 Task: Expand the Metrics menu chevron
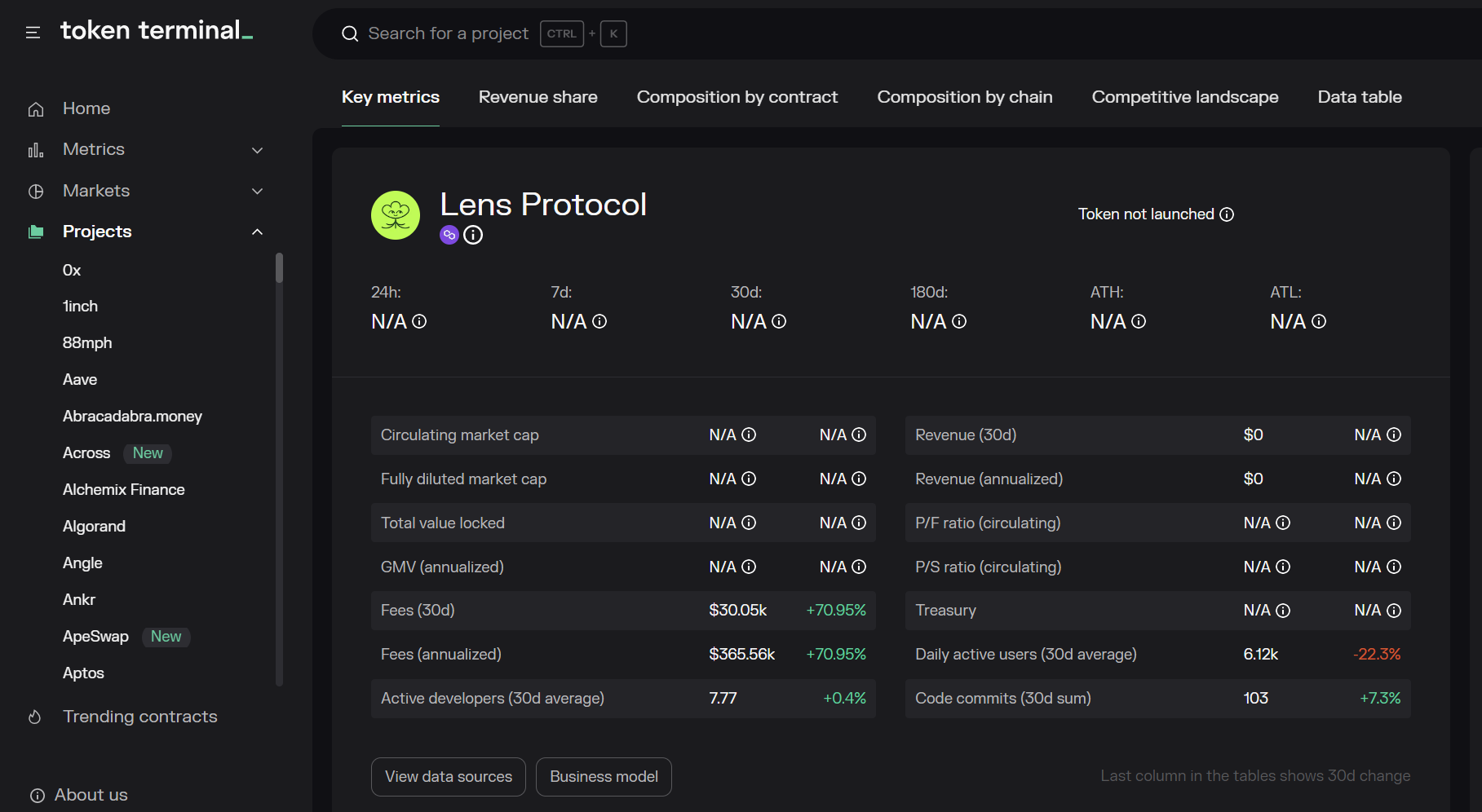[258, 150]
